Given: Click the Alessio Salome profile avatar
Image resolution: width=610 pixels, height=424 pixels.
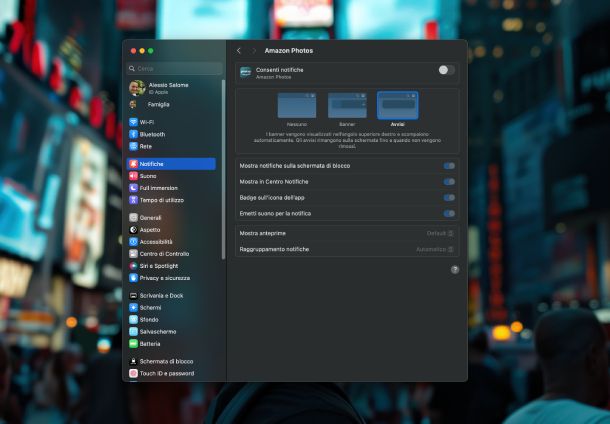Looking at the screenshot, I should coord(137,88).
